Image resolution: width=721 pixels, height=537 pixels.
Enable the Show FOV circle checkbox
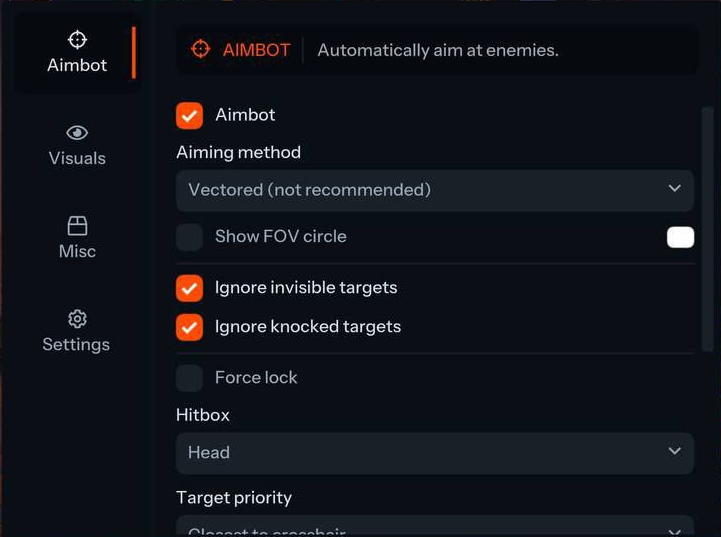pos(189,237)
